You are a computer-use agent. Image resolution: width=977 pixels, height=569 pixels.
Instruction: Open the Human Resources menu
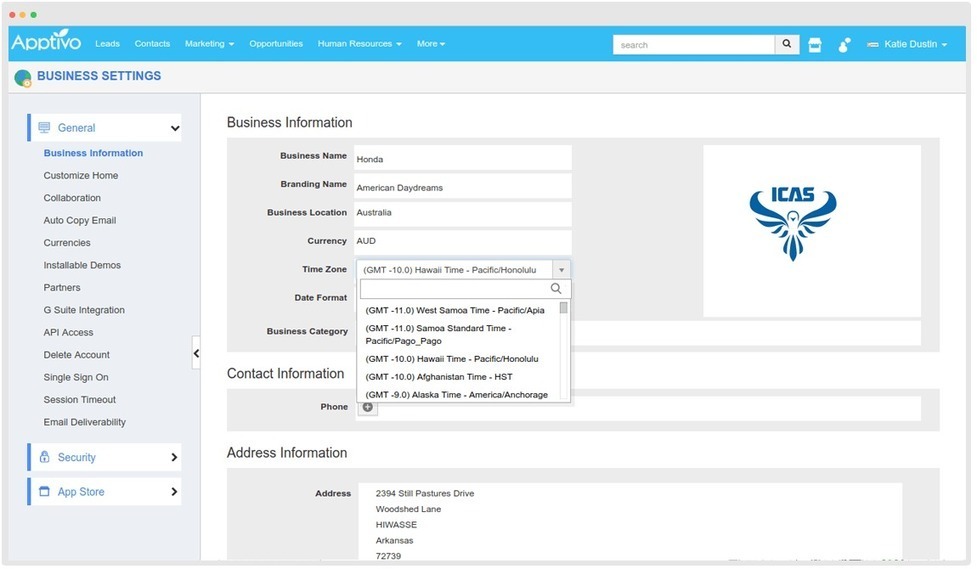click(x=359, y=44)
